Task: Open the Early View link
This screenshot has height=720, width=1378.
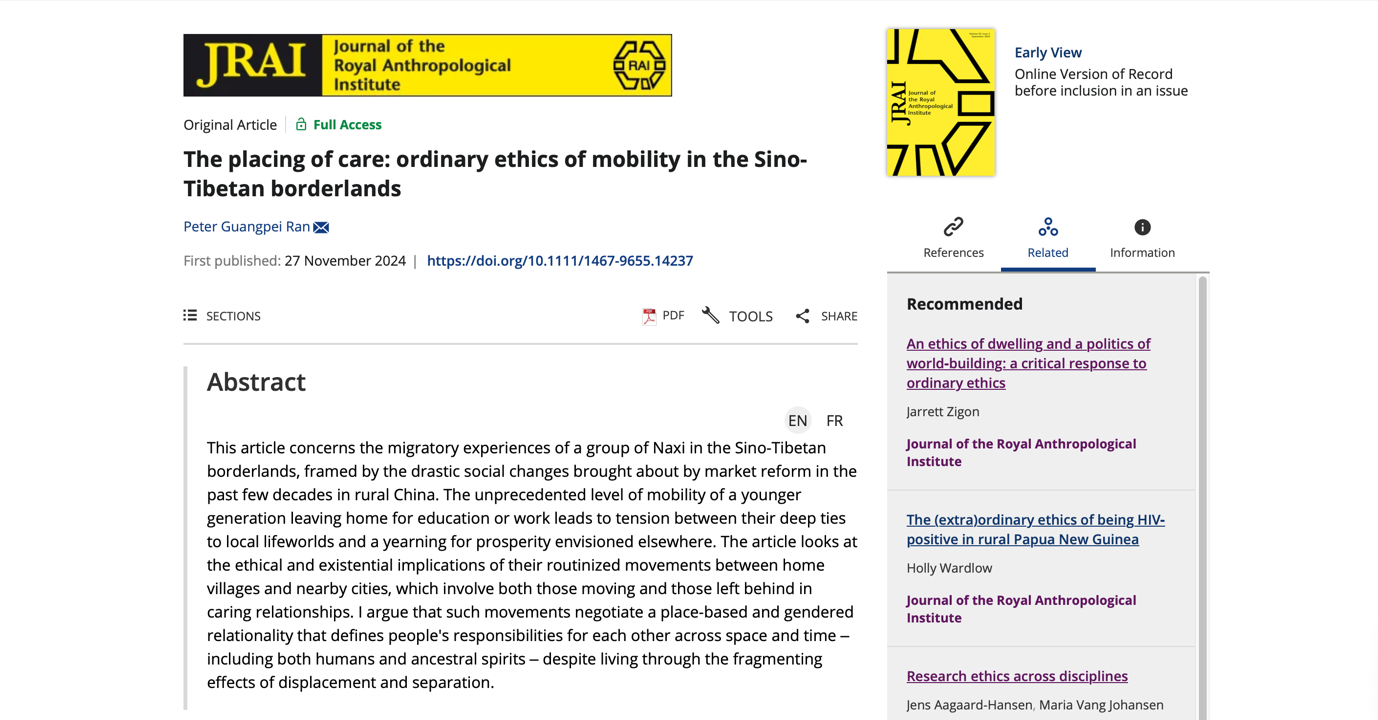Action: click(1047, 53)
